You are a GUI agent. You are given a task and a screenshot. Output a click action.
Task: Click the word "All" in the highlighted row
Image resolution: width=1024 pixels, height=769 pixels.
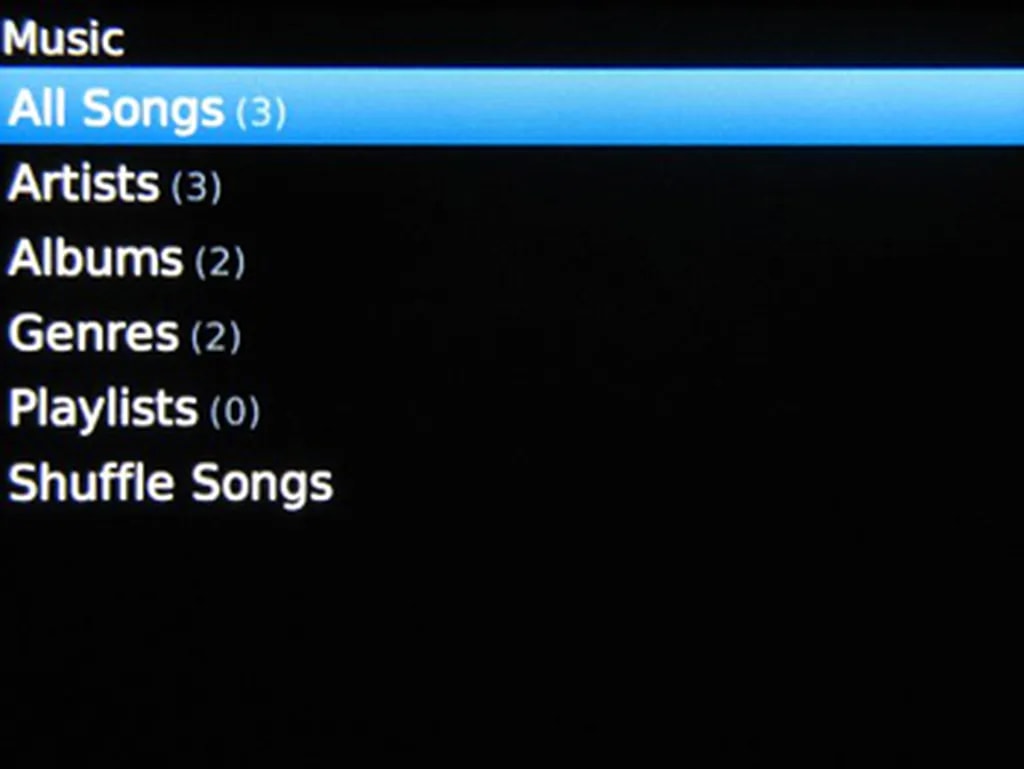tap(37, 108)
